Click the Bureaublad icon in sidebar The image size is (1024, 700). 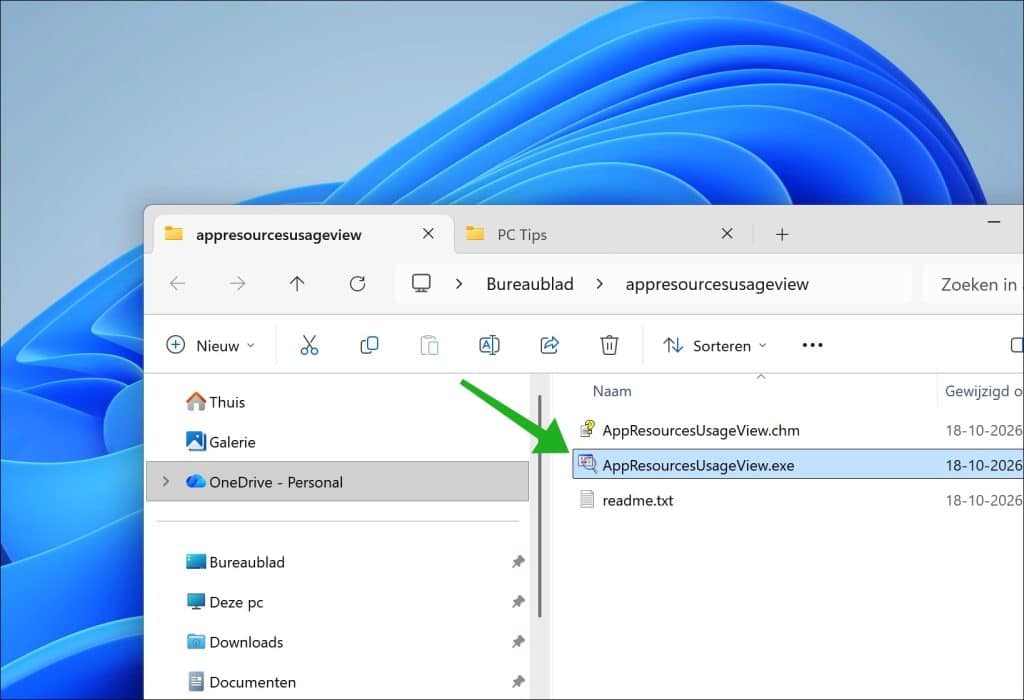click(x=195, y=562)
